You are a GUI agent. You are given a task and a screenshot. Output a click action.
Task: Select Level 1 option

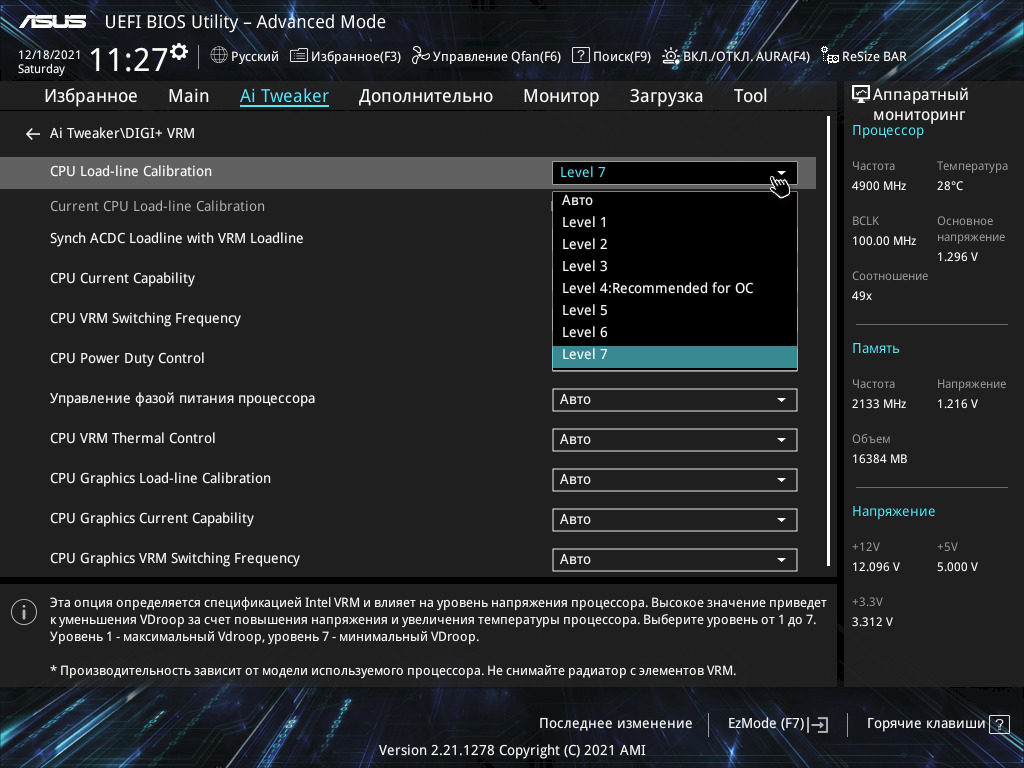[x=675, y=222]
